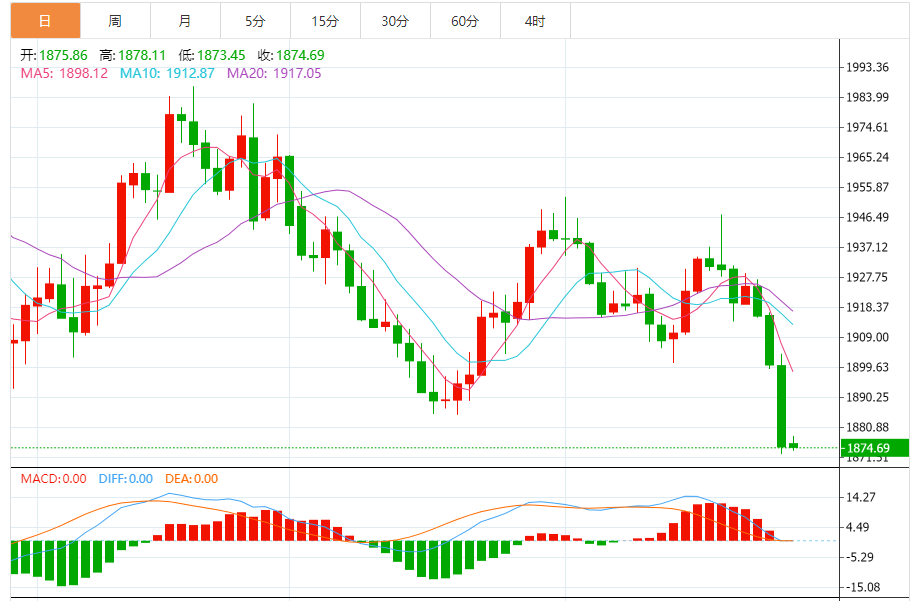Click the 1937.12 price axis label
This screenshot has width=923, height=601.
pos(867,247)
